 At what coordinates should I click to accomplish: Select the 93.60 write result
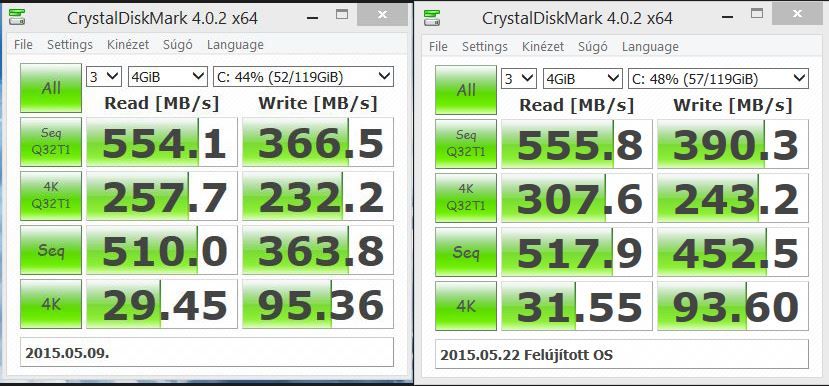(733, 306)
